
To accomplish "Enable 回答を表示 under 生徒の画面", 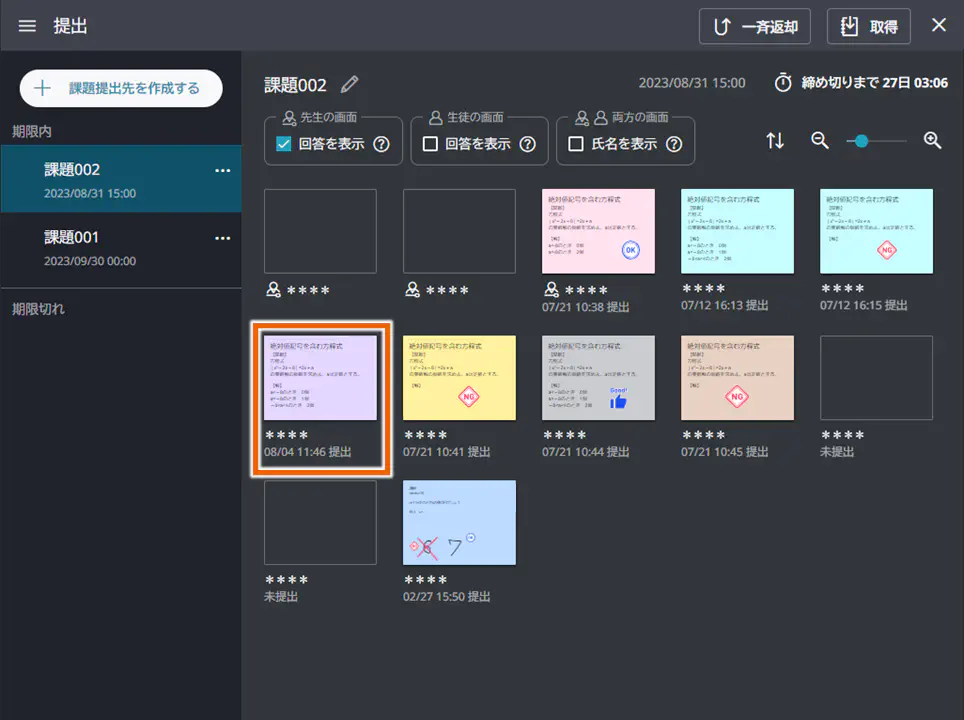I will [x=430, y=144].
